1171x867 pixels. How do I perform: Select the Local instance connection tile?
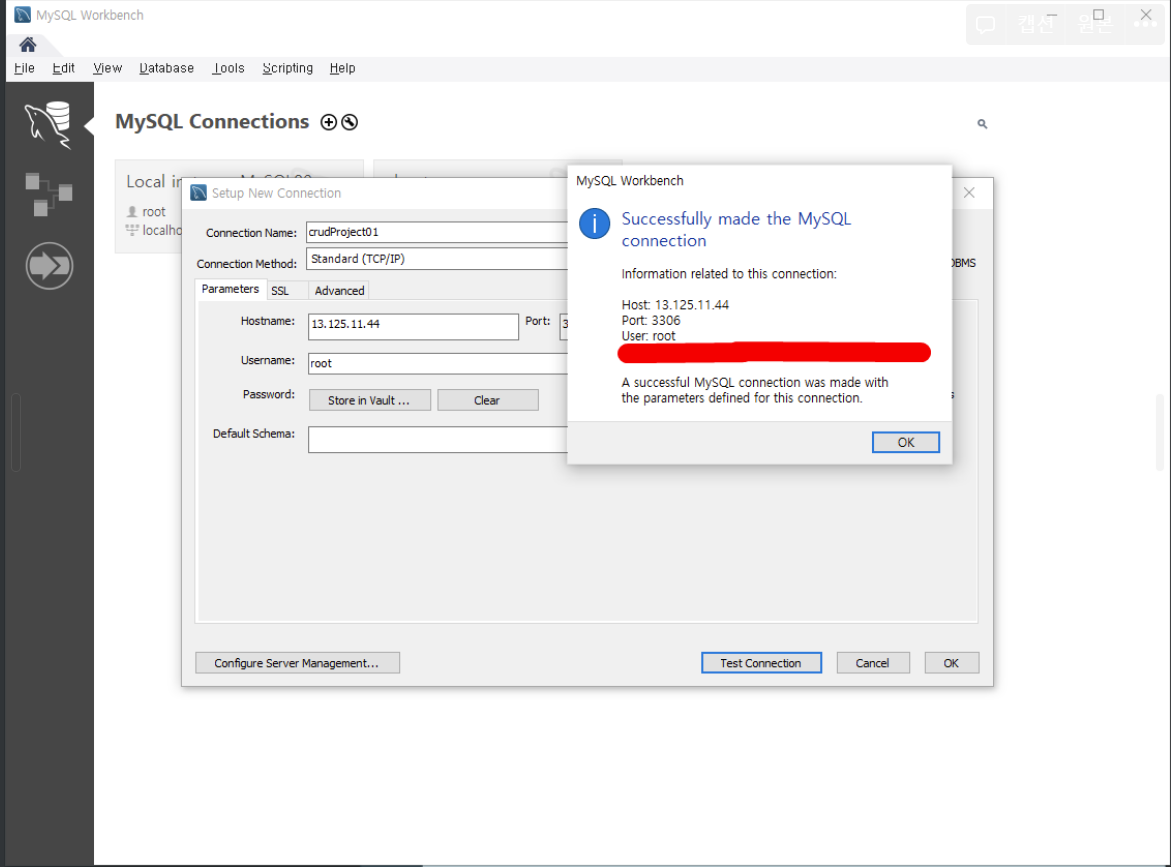[x=149, y=207]
